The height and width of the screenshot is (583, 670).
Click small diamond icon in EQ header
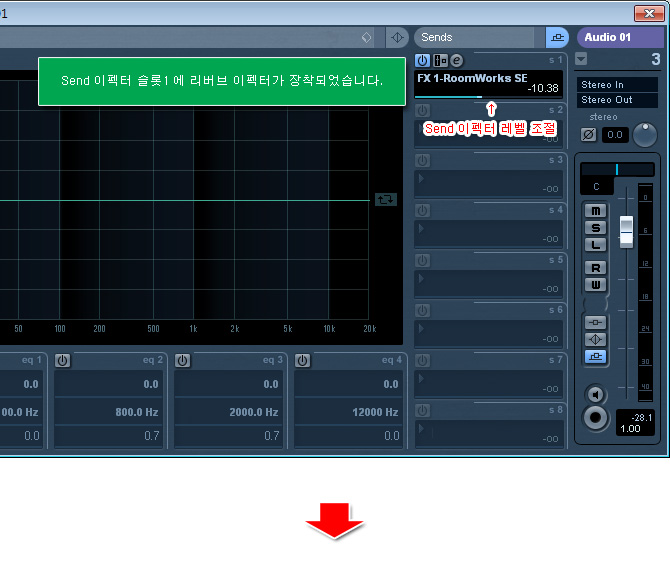point(366,38)
